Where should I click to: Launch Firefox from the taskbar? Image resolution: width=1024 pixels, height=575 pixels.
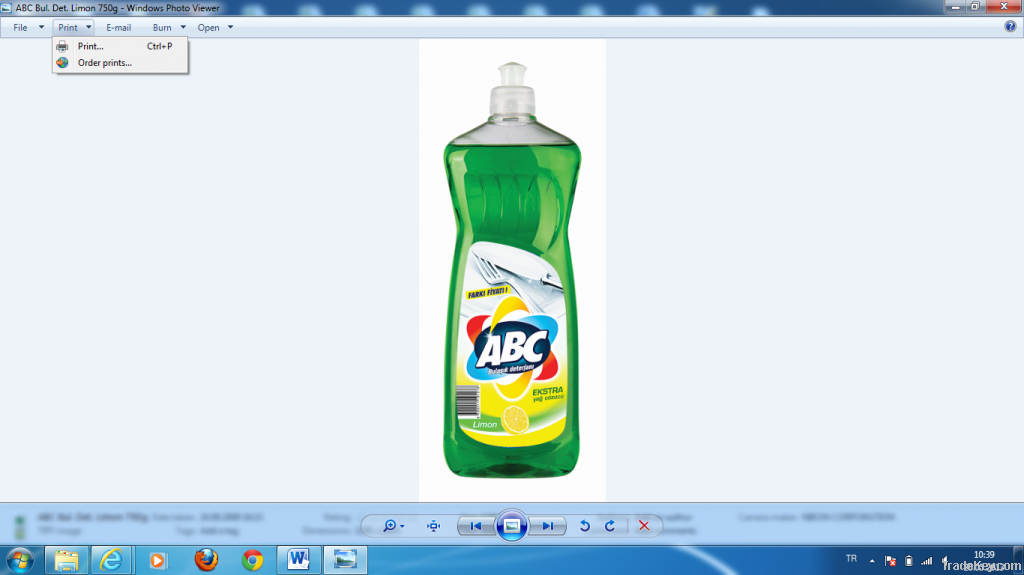pyautogui.click(x=206, y=560)
